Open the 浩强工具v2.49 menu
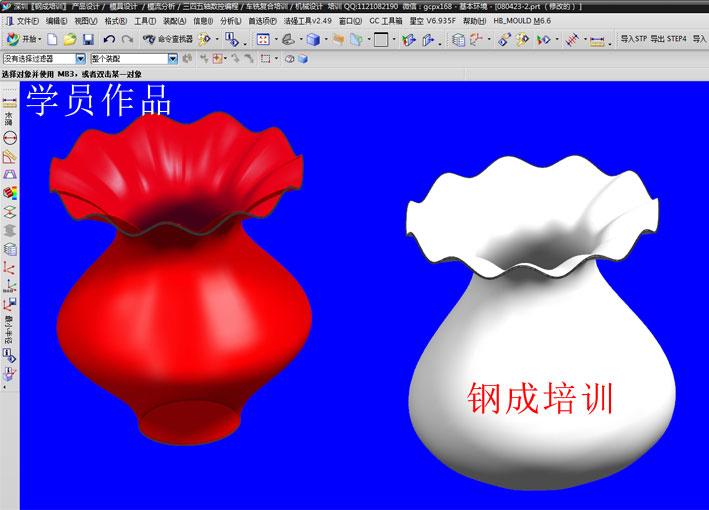709x510 pixels. (307, 21)
